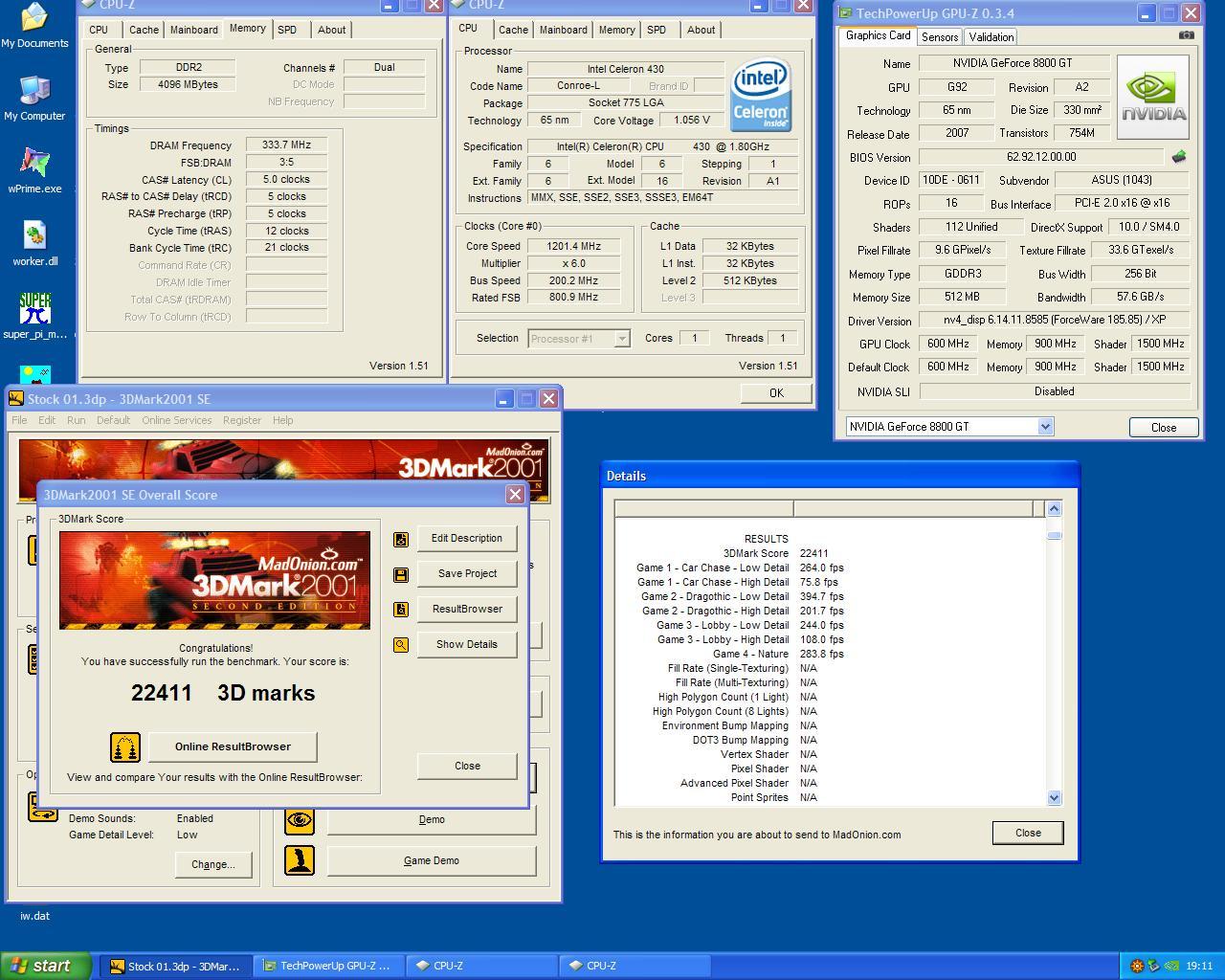Open SPD tab in Memory CPU-Z window
Image resolution: width=1225 pixels, height=980 pixels.
(x=287, y=30)
